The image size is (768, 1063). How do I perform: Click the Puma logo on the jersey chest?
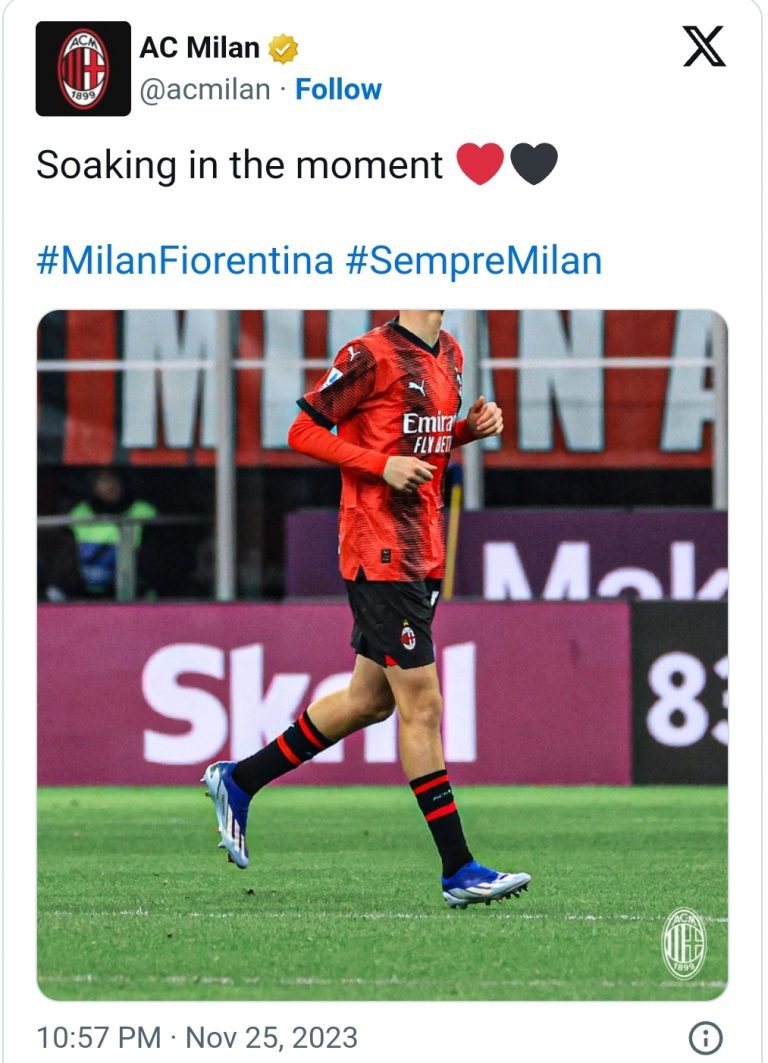click(417, 387)
